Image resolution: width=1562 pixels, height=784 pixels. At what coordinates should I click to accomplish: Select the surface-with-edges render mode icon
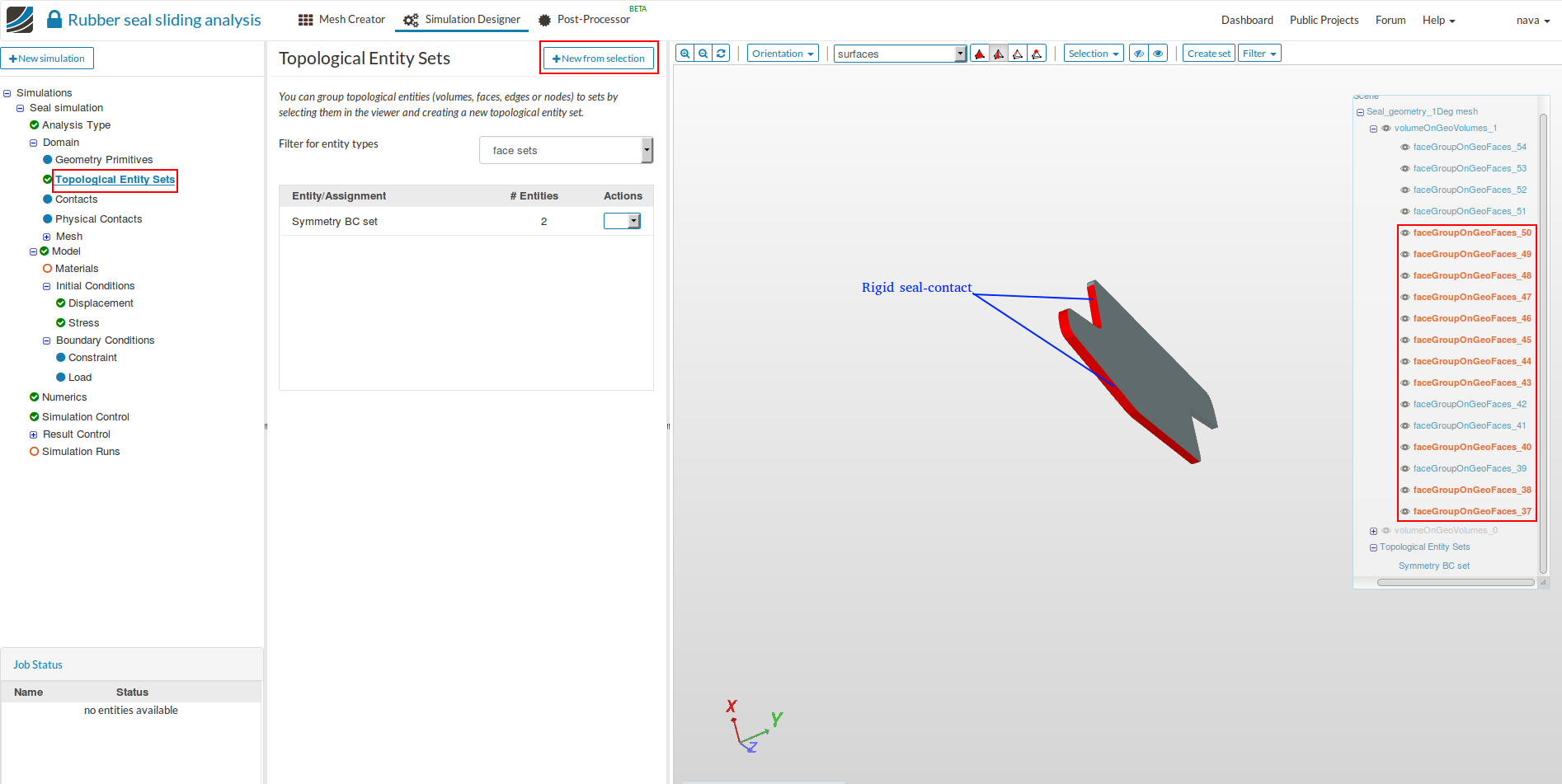pyautogui.click(x=999, y=54)
